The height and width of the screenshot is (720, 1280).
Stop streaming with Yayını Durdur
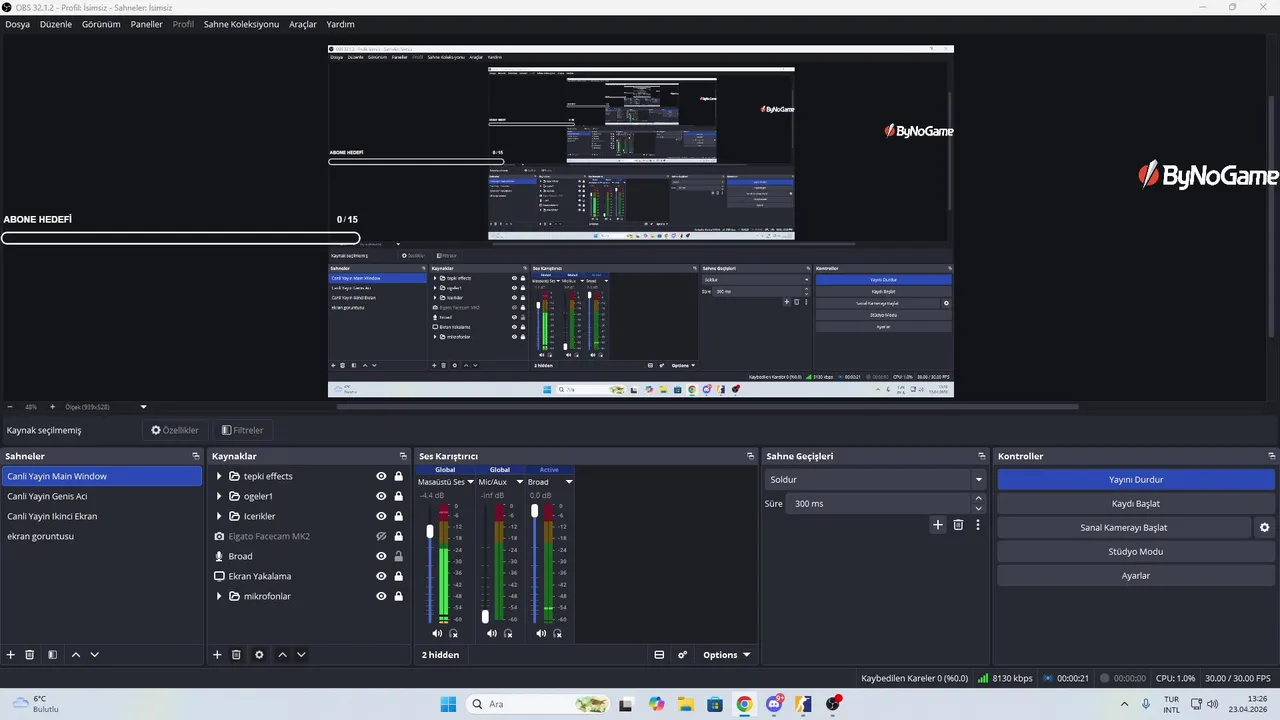(x=1136, y=479)
